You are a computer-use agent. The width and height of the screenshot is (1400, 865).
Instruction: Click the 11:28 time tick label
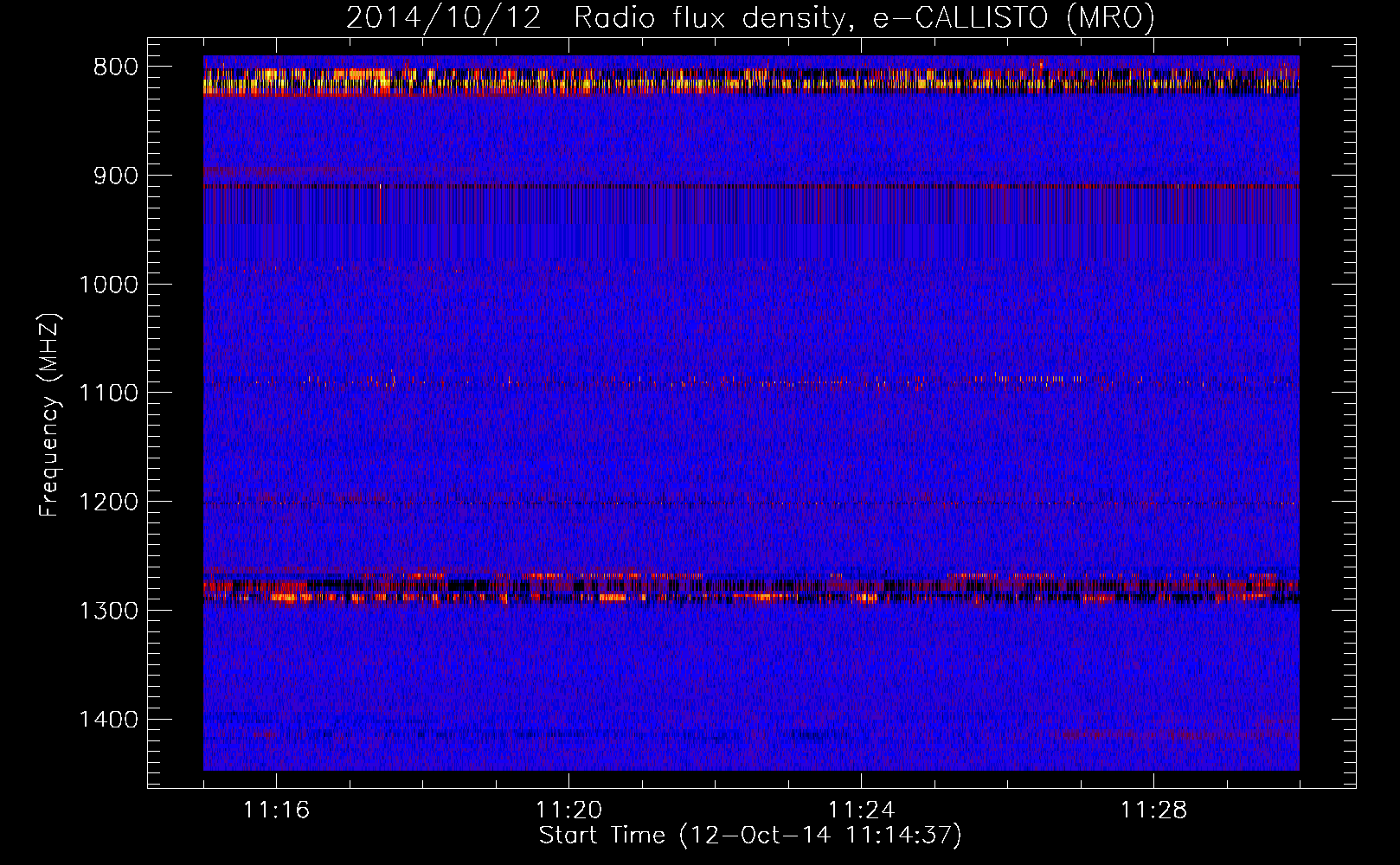coord(1153,811)
